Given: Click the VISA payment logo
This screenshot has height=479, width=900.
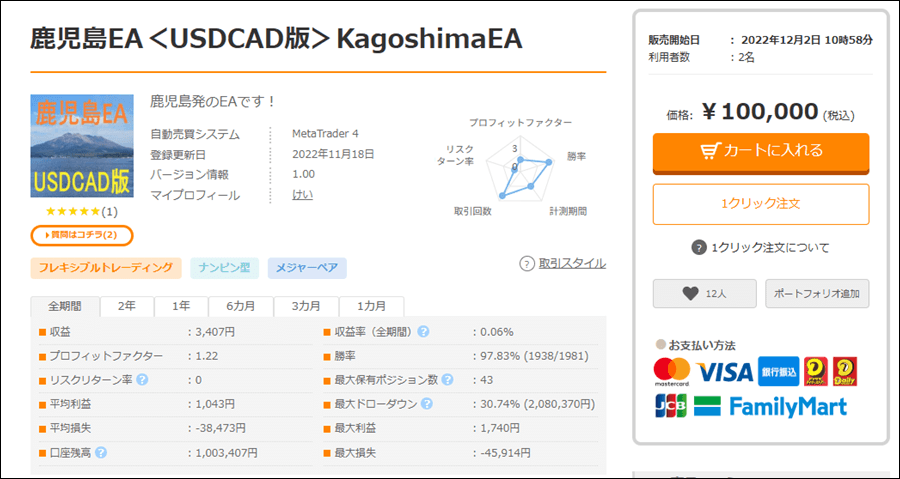Looking at the screenshot, I should 724,372.
